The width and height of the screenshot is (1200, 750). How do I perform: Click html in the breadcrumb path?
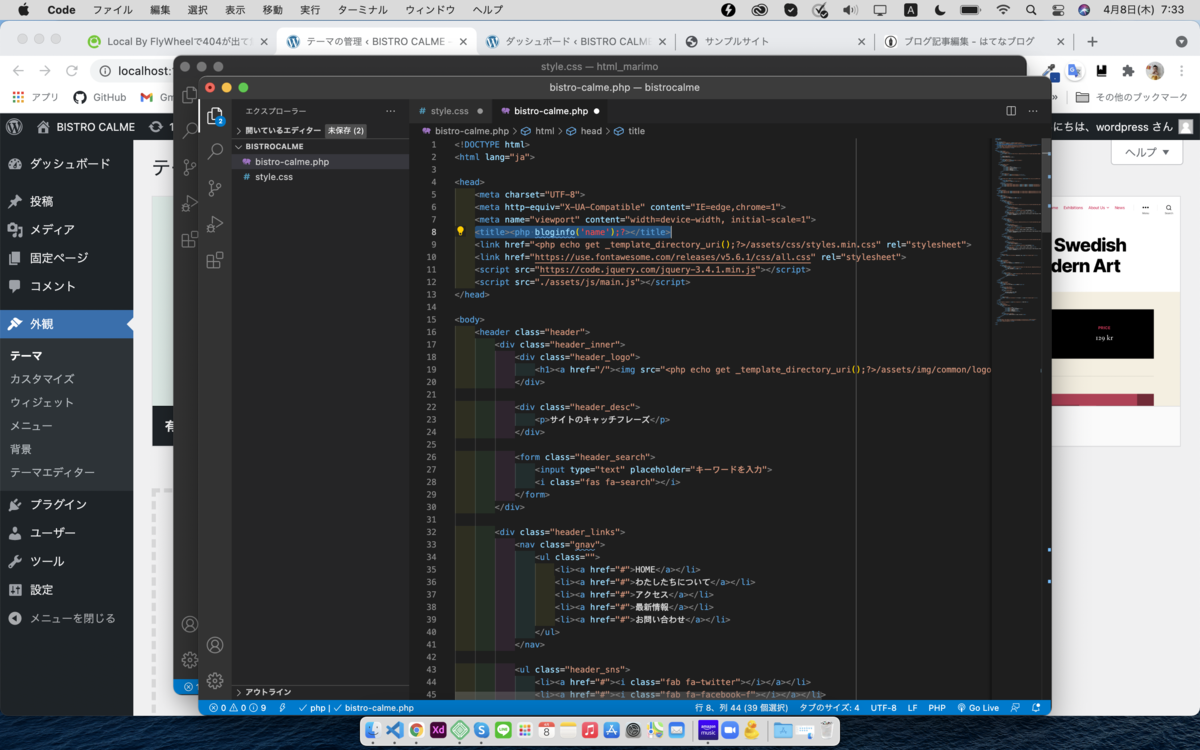pyautogui.click(x=544, y=131)
